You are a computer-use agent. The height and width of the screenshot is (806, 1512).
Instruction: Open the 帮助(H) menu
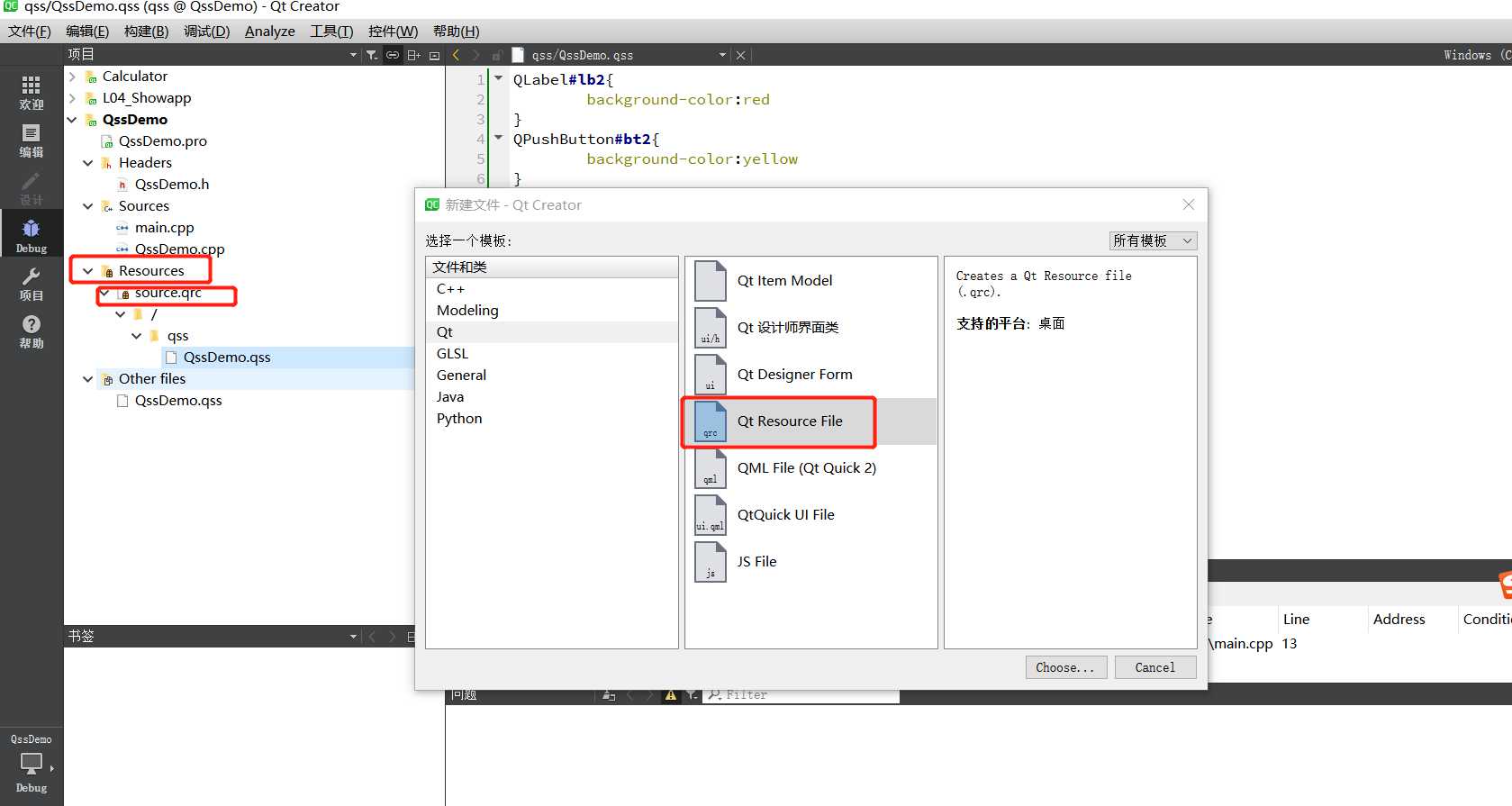(457, 31)
